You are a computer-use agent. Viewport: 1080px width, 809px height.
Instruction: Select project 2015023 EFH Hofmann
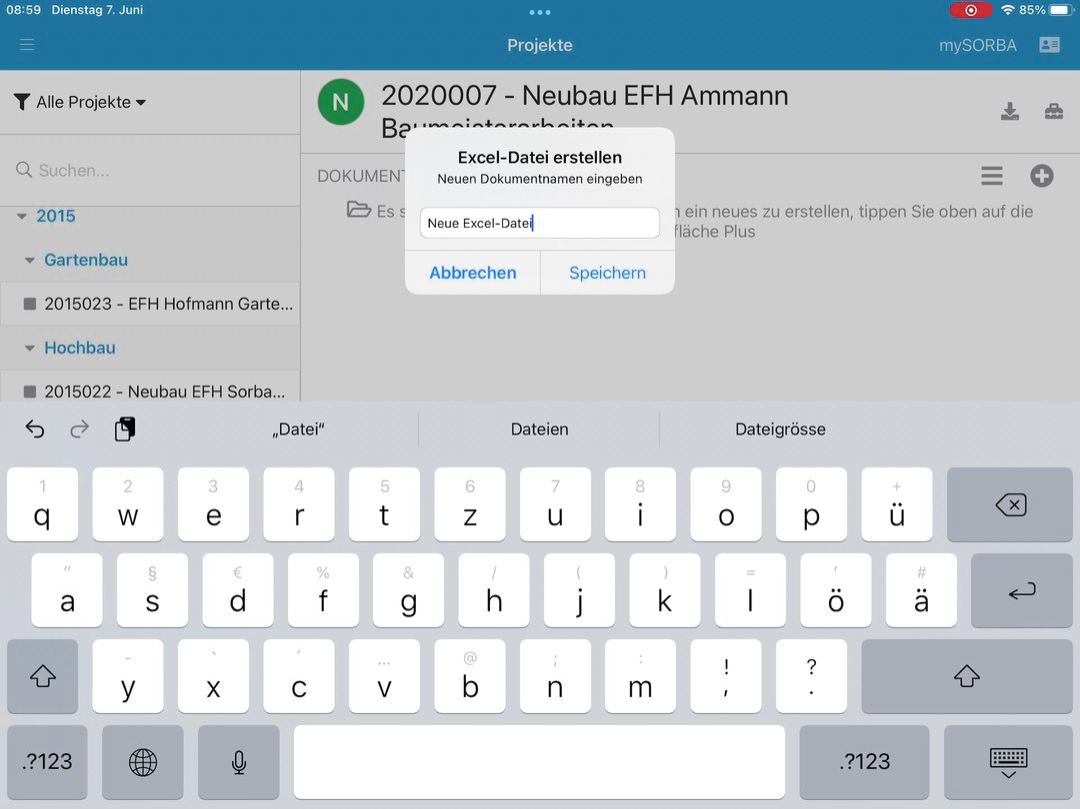tap(160, 304)
